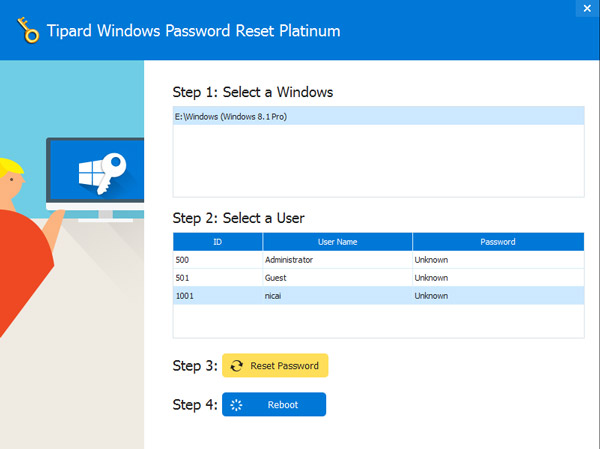
Task: Click the User Name column header
Action: 338,242
